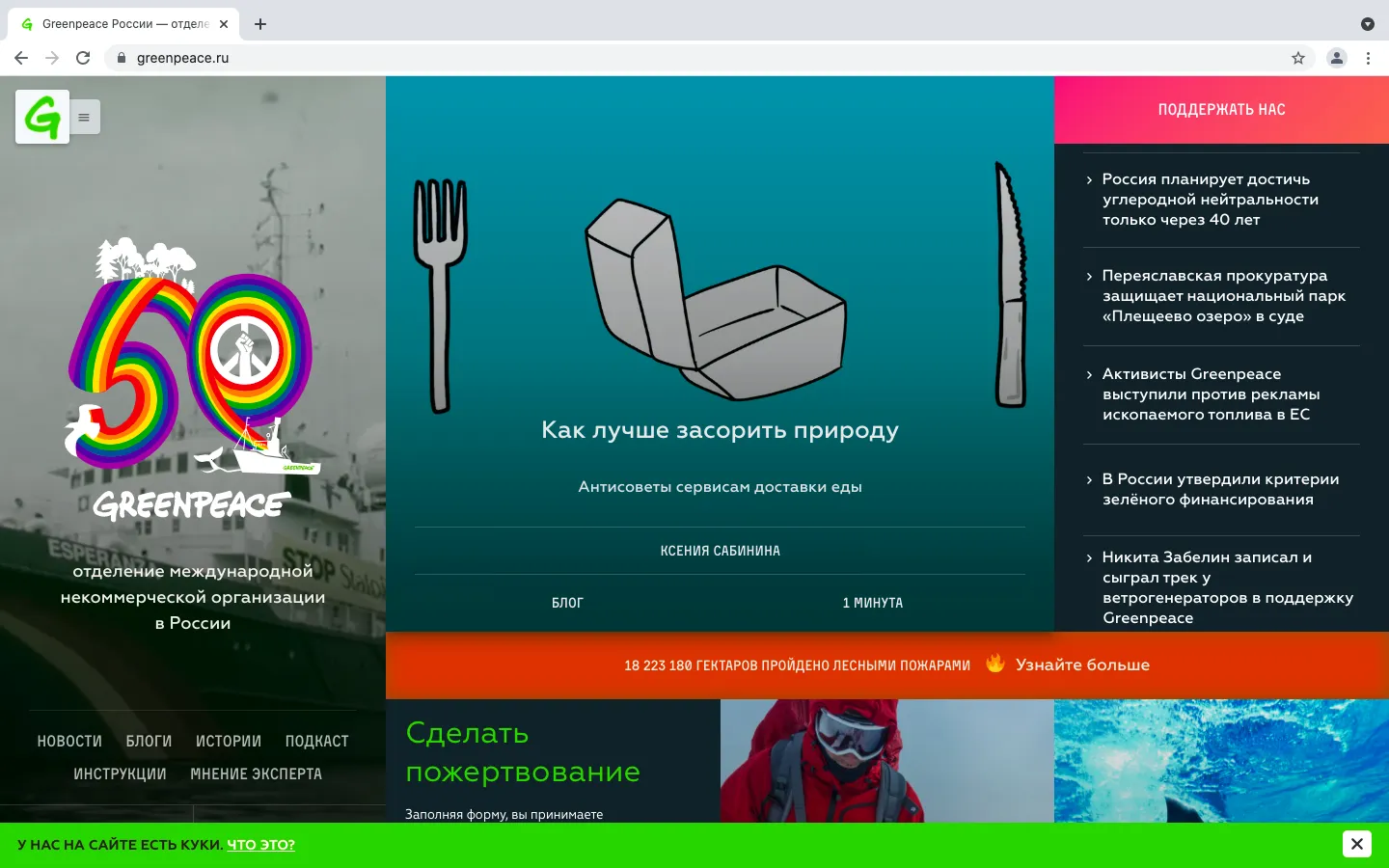1389x868 pixels.
Task: Click the blue ocean water photo
Action: (x=1221, y=761)
